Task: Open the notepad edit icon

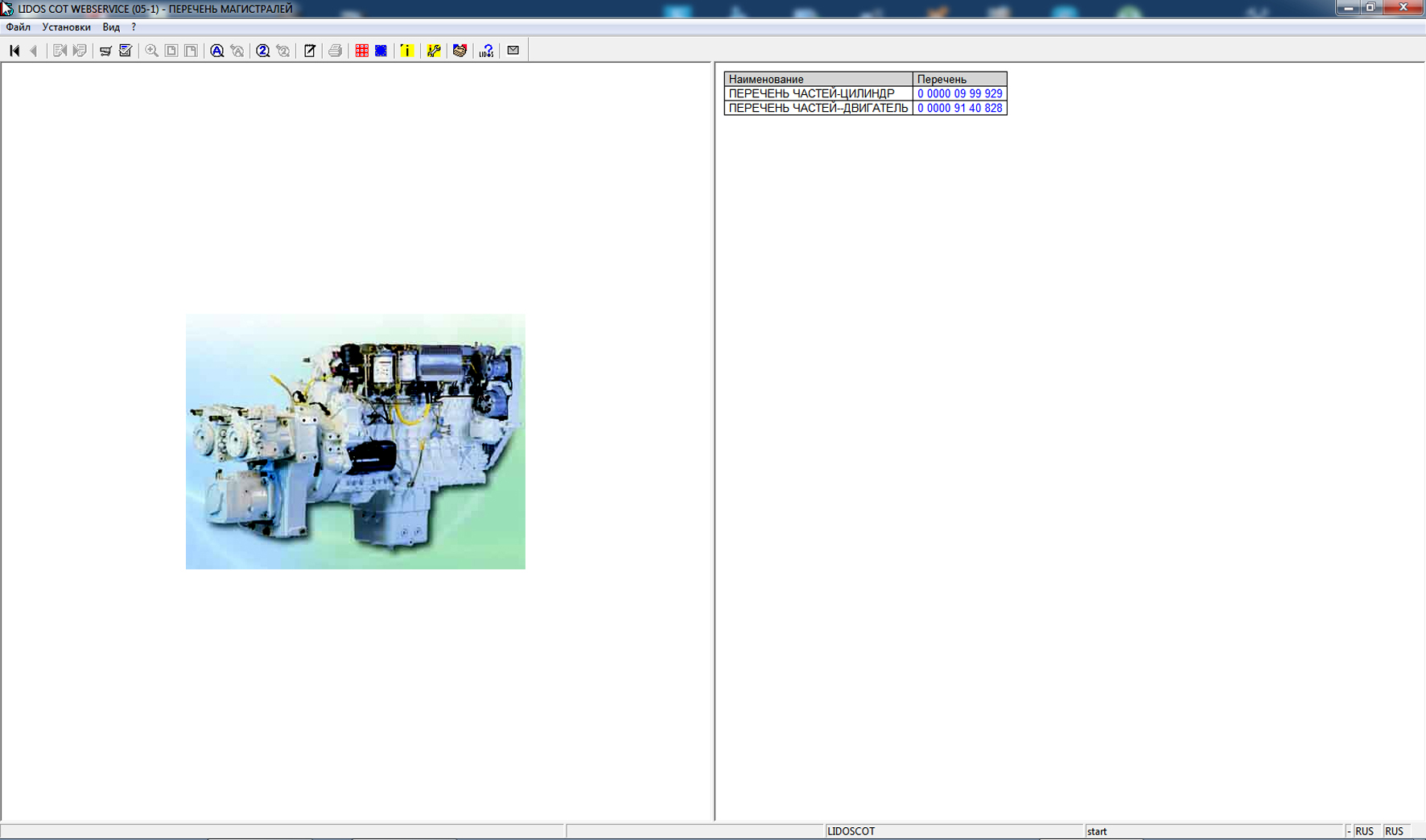Action: [310, 51]
